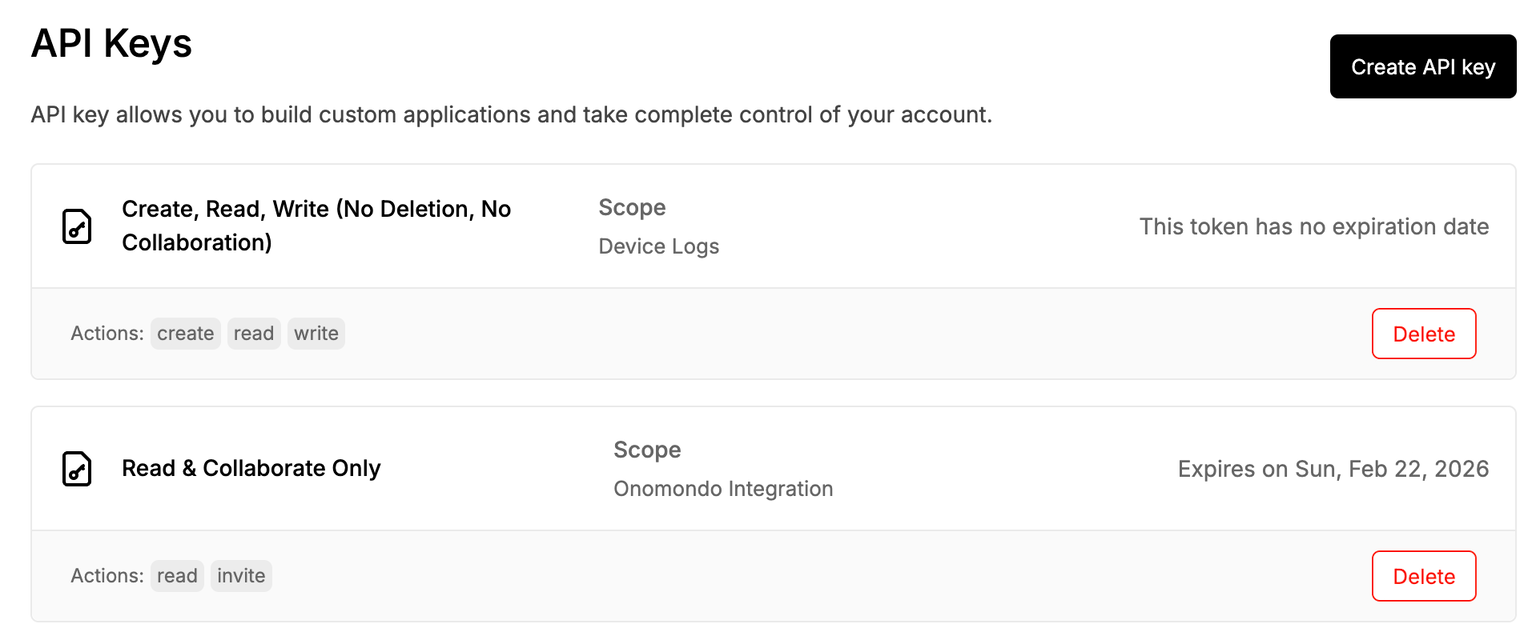
Task: Click the Create API key button
Action: 1422,67
